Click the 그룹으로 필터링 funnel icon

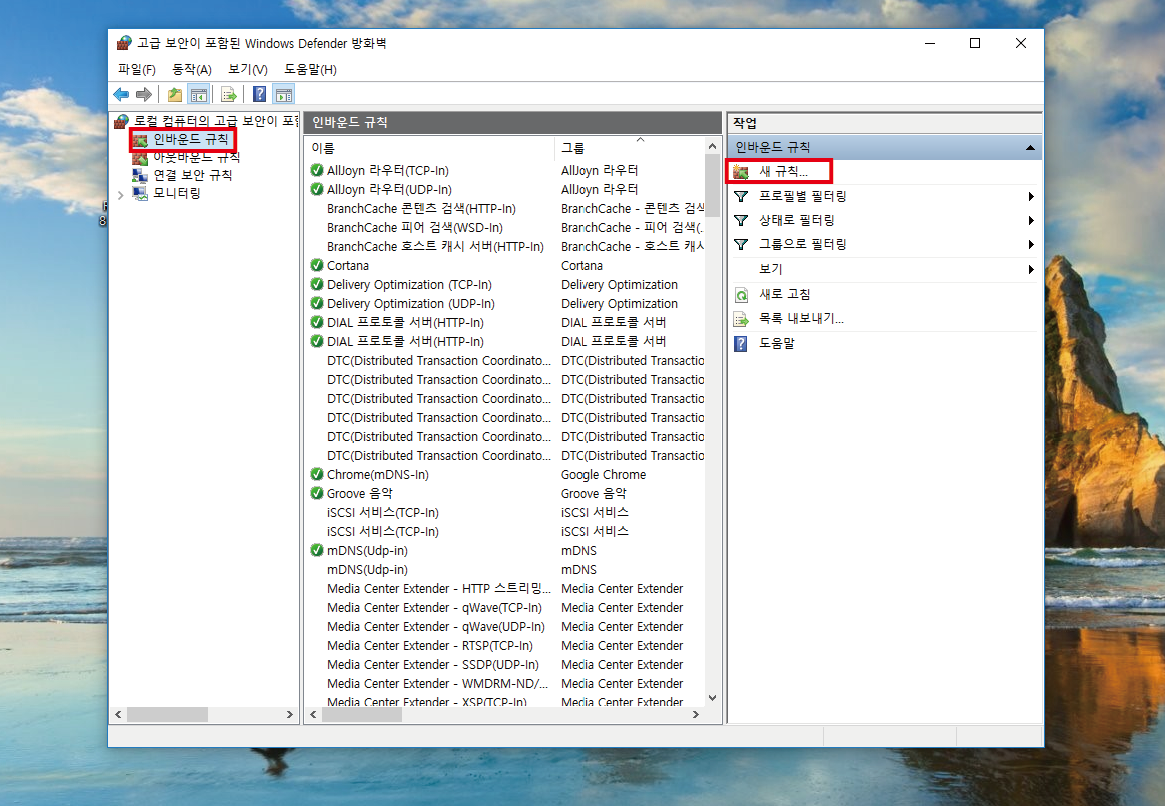[x=741, y=244]
